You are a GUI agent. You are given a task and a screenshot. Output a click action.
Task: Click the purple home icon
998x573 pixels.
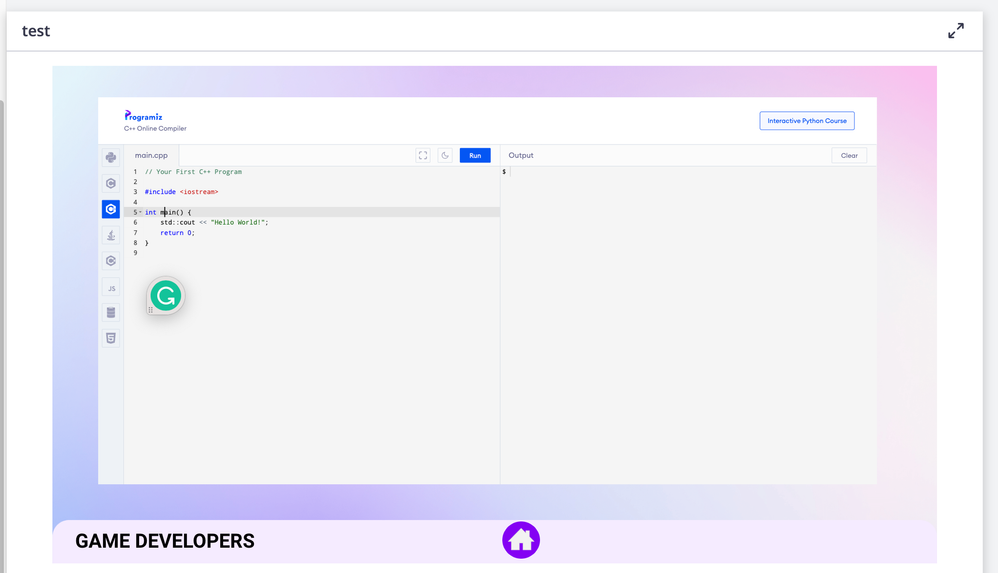point(521,540)
